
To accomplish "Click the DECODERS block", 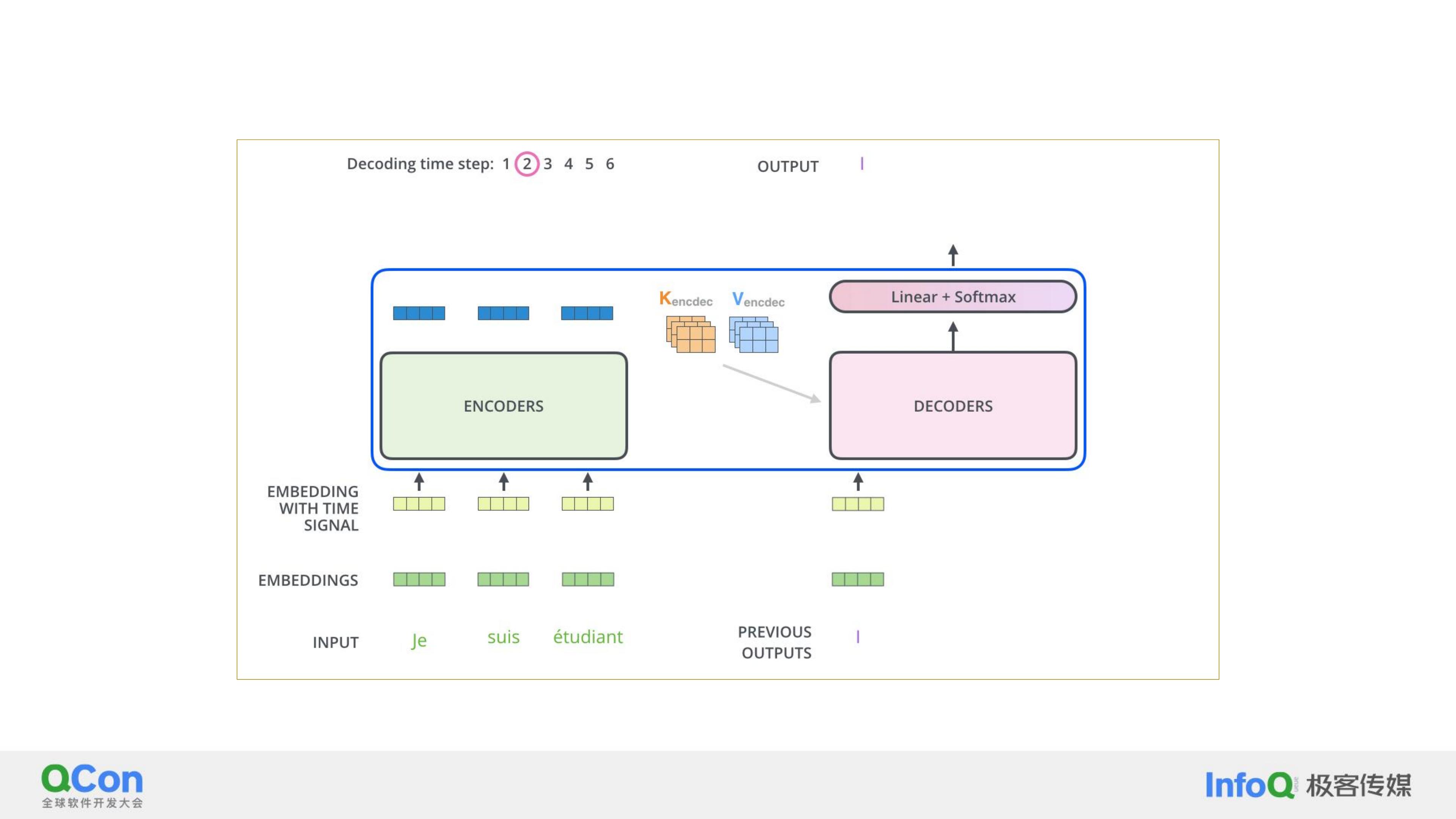I will tap(953, 406).
